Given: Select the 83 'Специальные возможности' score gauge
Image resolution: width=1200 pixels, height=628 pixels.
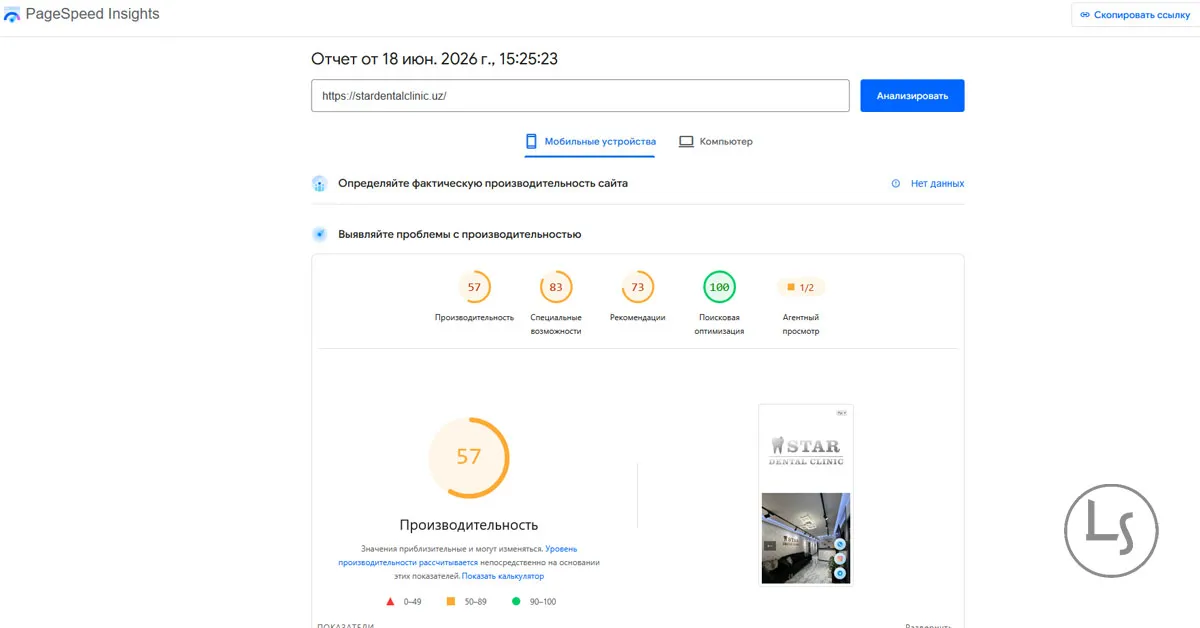Looking at the screenshot, I should 556,288.
